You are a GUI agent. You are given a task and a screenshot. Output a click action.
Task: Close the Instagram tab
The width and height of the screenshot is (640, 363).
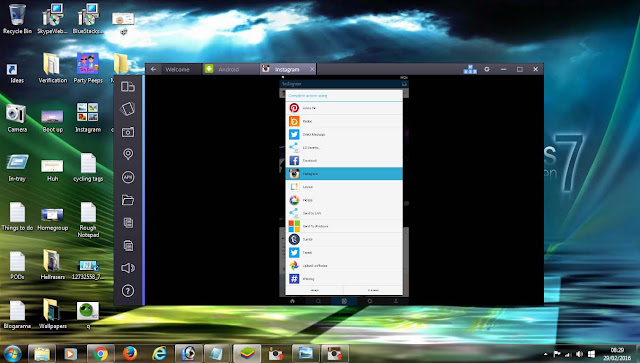click(312, 69)
